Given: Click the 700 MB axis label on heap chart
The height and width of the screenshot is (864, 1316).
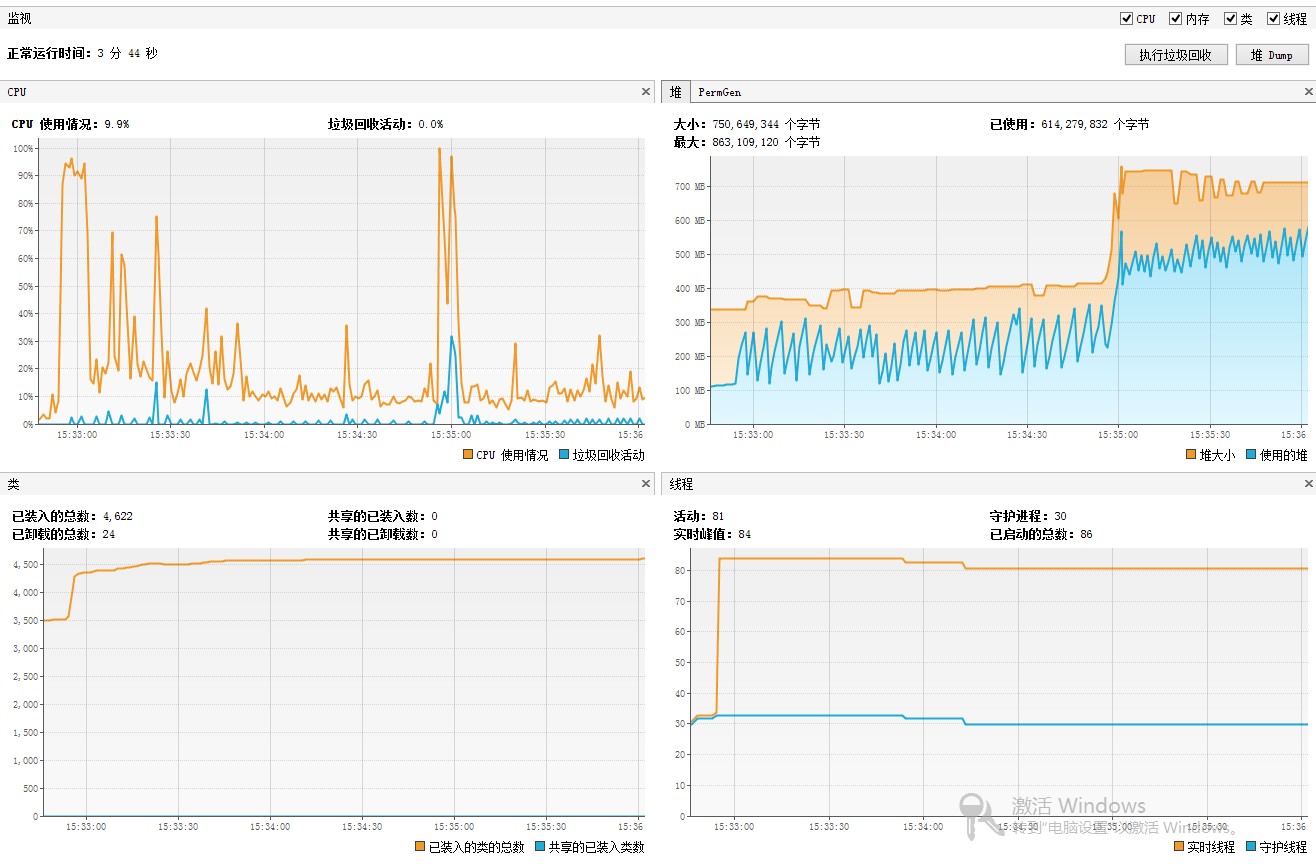Looking at the screenshot, I should click(690, 186).
